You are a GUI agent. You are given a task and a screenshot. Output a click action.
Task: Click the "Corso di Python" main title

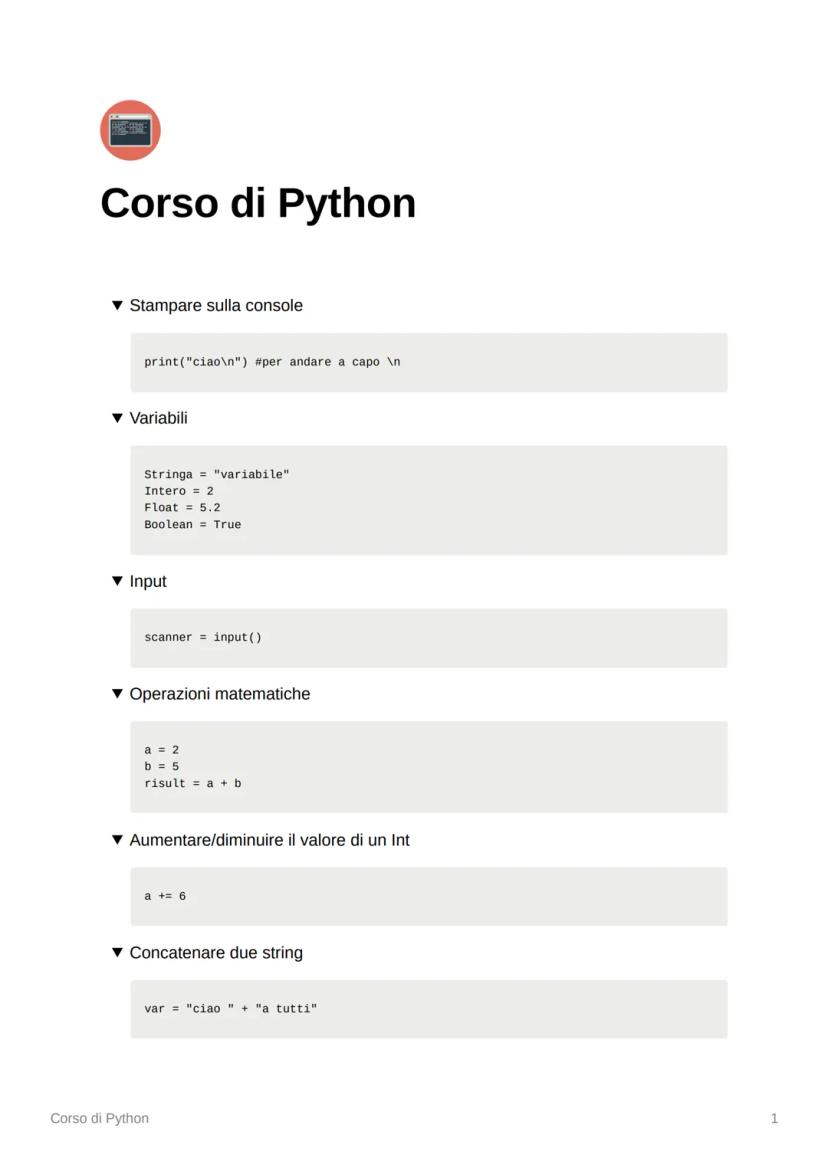click(x=258, y=203)
